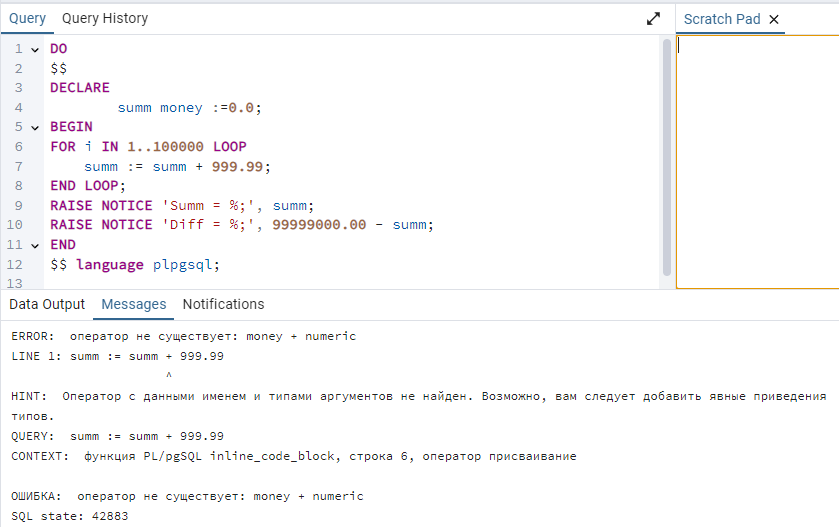This screenshot has width=839, height=527.
Task: Click the 'QUERY: summ := summ + 999.99' line
Action: [x=117, y=436]
